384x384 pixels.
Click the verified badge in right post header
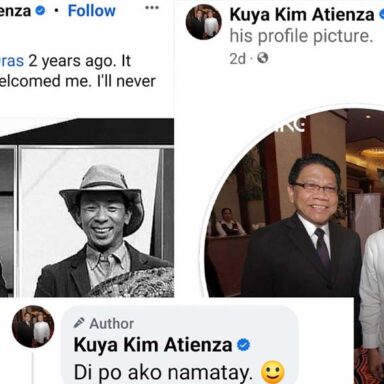(381, 15)
